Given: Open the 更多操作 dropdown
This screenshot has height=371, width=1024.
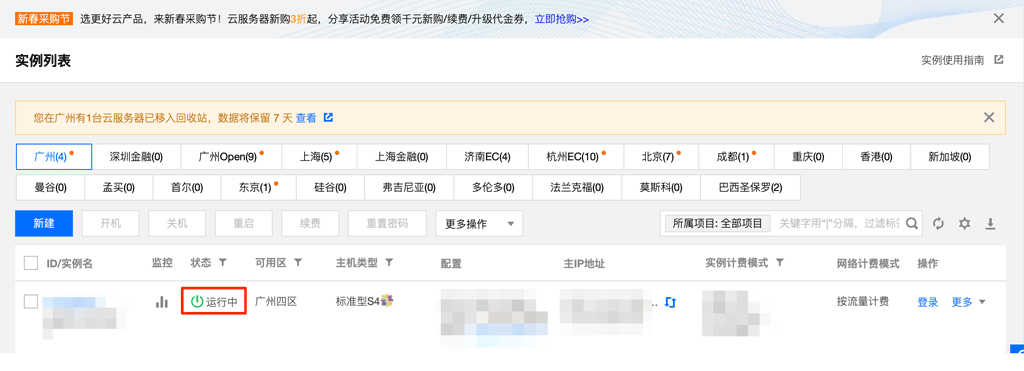Looking at the screenshot, I should [479, 223].
